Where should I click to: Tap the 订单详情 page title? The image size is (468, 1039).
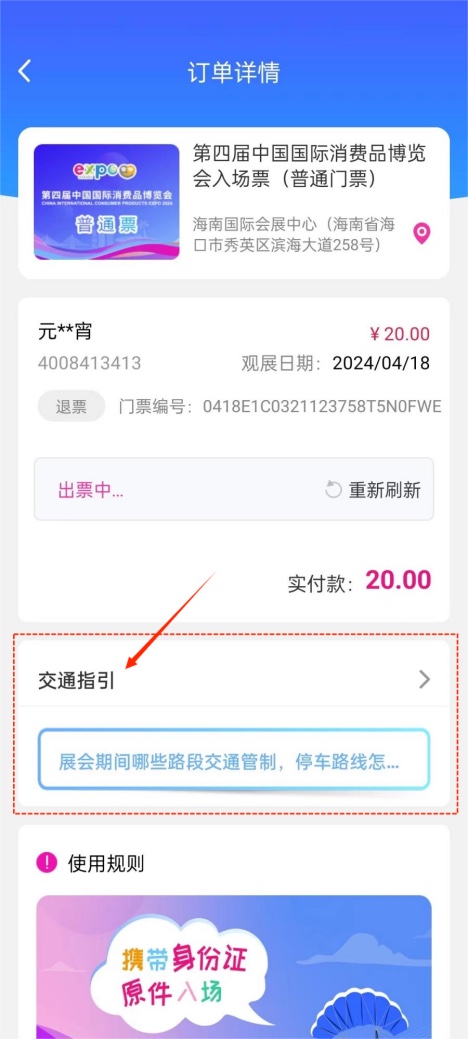[x=233, y=72]
